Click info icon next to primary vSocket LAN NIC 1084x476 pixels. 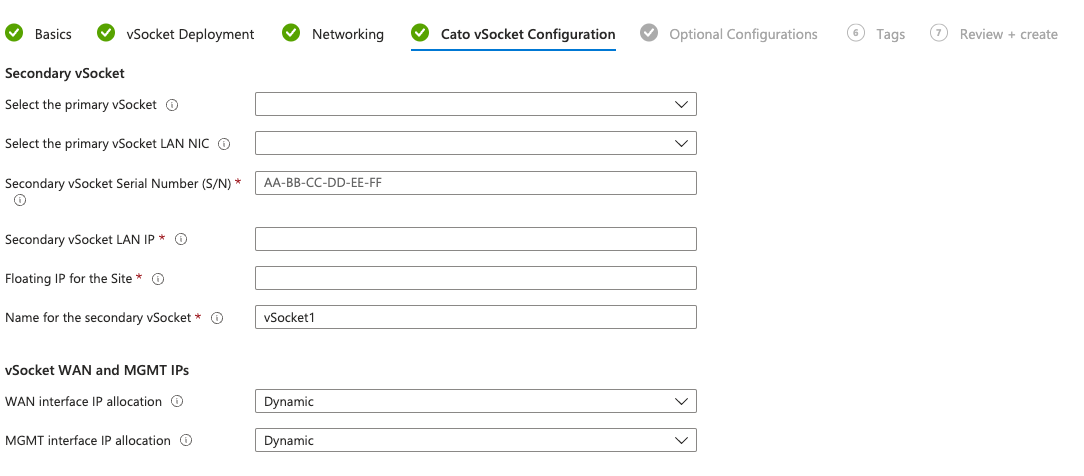tap(224, 144)
